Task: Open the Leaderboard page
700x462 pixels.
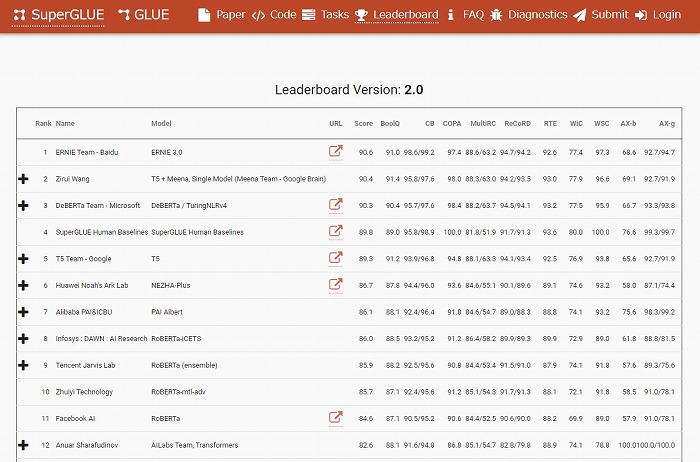Action: (x=397, y=15)
